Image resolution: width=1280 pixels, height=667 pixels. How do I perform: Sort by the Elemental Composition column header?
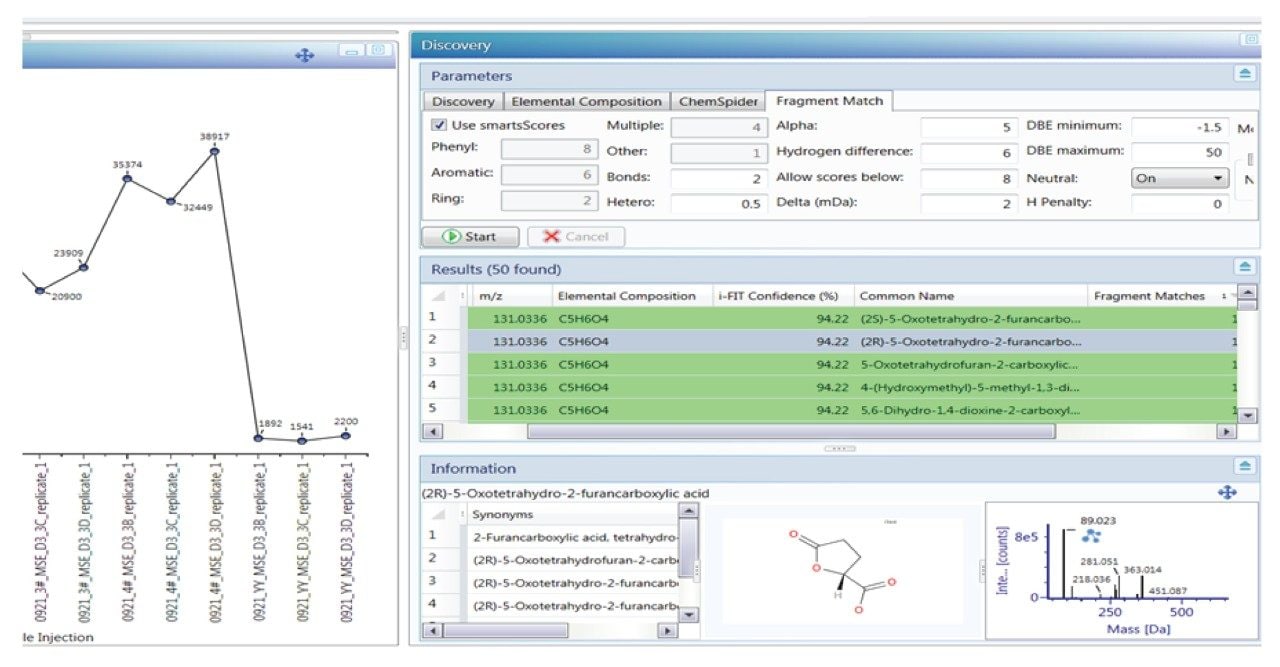633,296
